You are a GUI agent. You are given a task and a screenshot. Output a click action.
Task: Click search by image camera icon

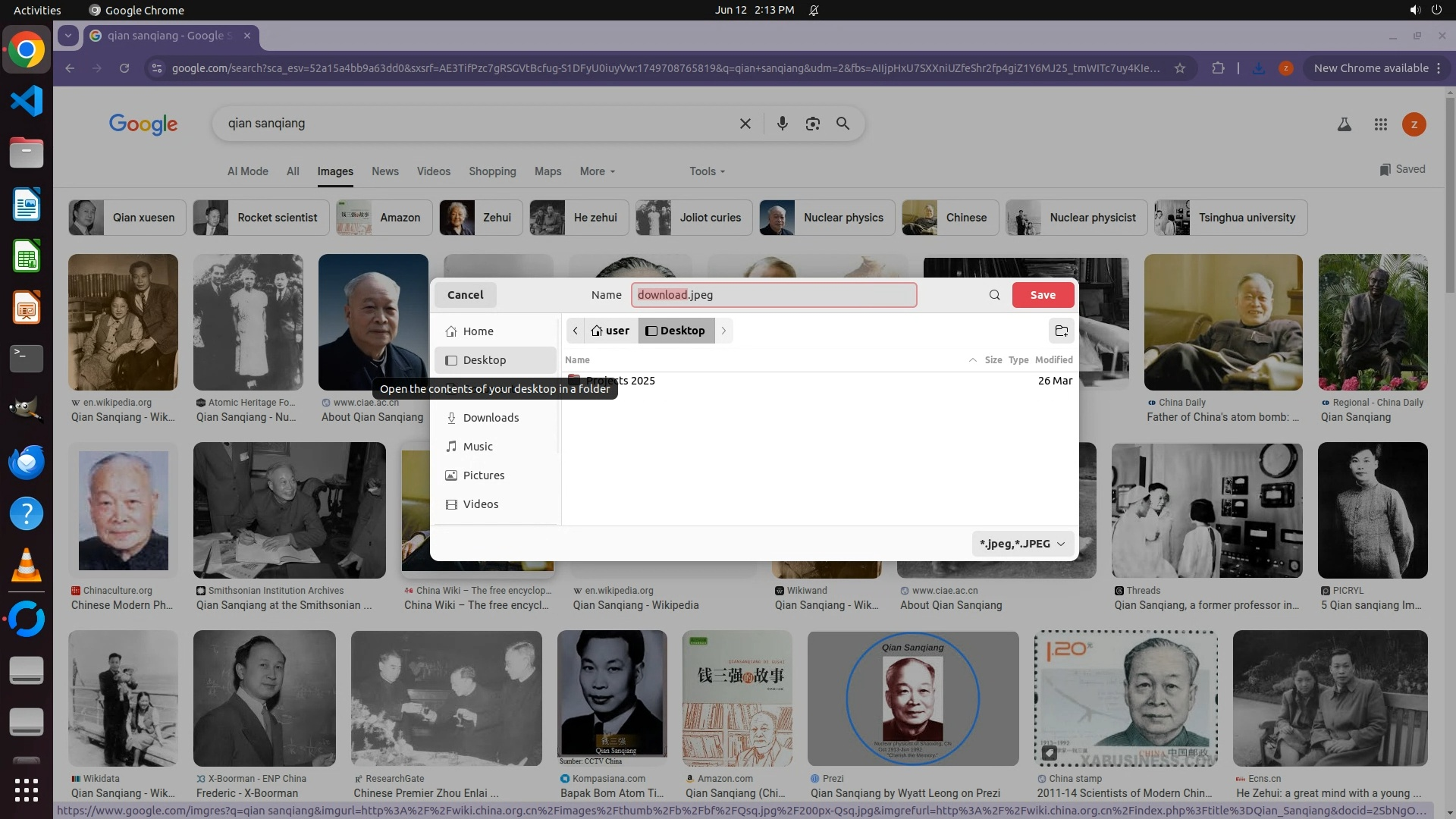pyautogui.click(x=812, y=124)
